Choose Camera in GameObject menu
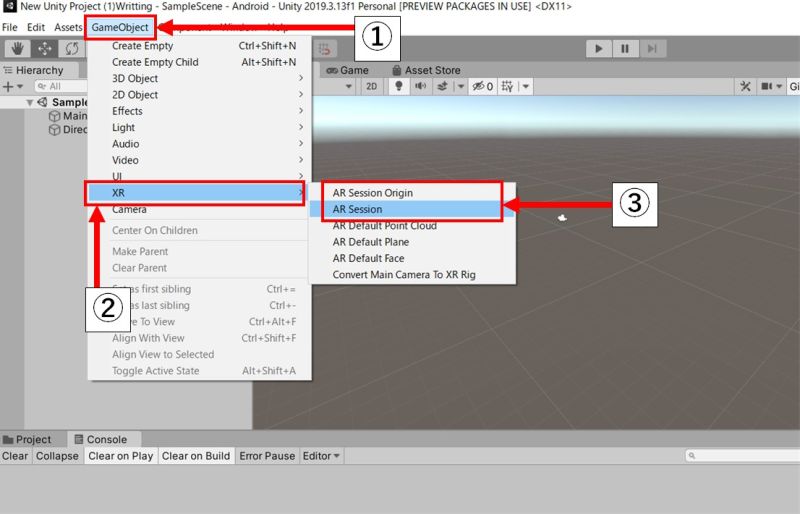Screen dimensions: 800x514 coord(199,209)
